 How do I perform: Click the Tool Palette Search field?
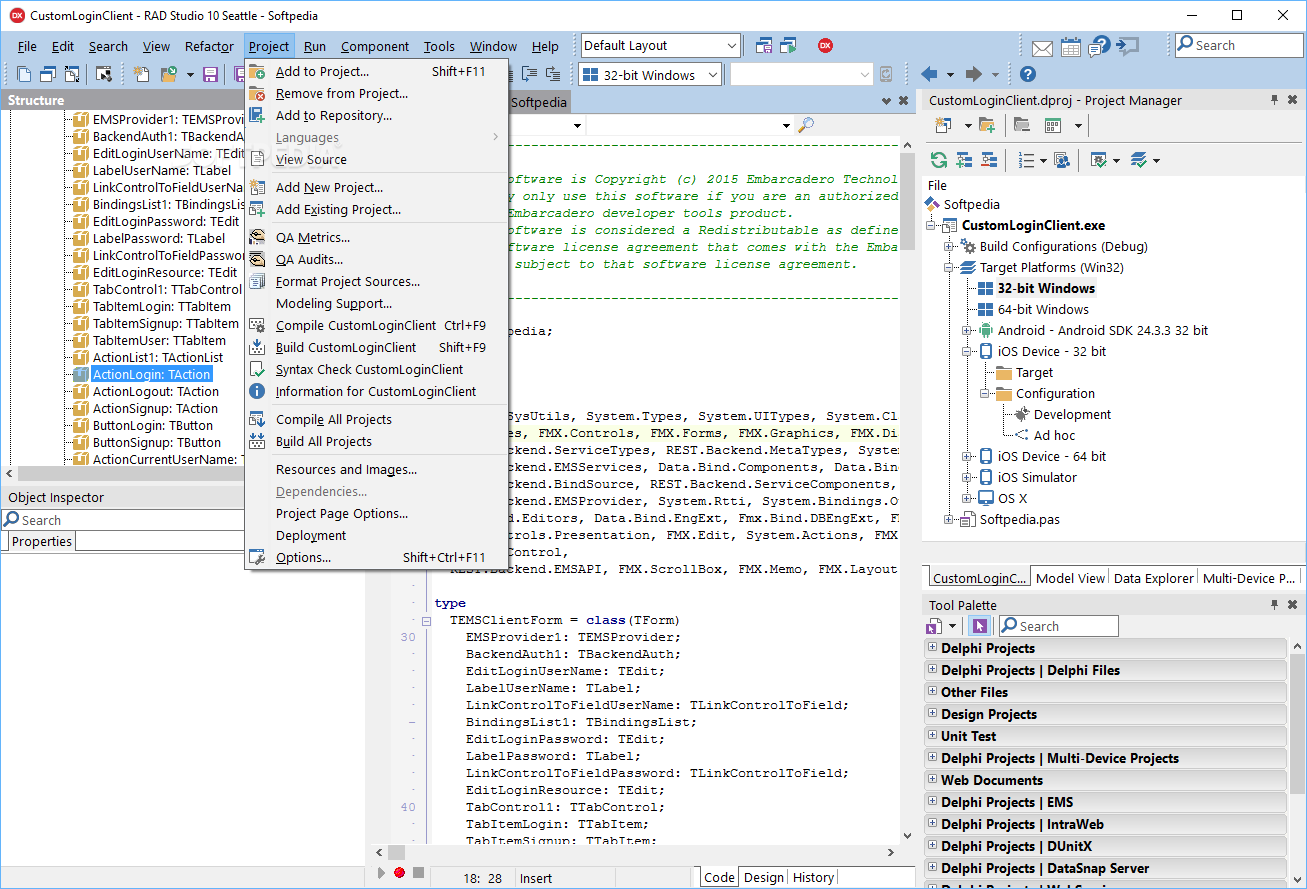1058,626
